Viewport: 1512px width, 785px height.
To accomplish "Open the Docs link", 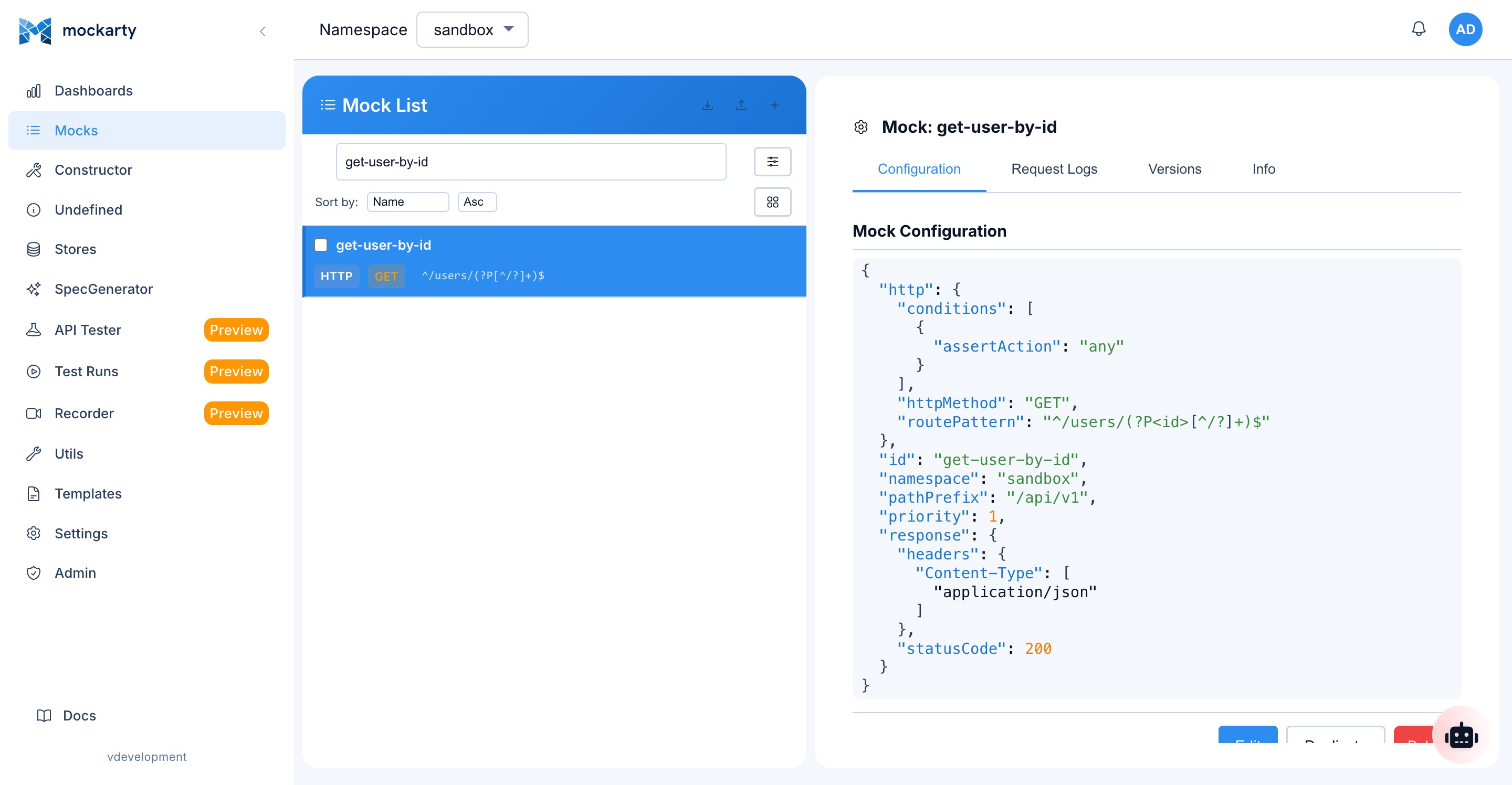I will pos(79,715).
